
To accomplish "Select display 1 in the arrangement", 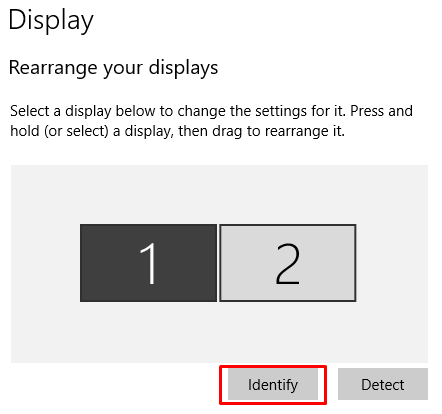I will 148,263.
